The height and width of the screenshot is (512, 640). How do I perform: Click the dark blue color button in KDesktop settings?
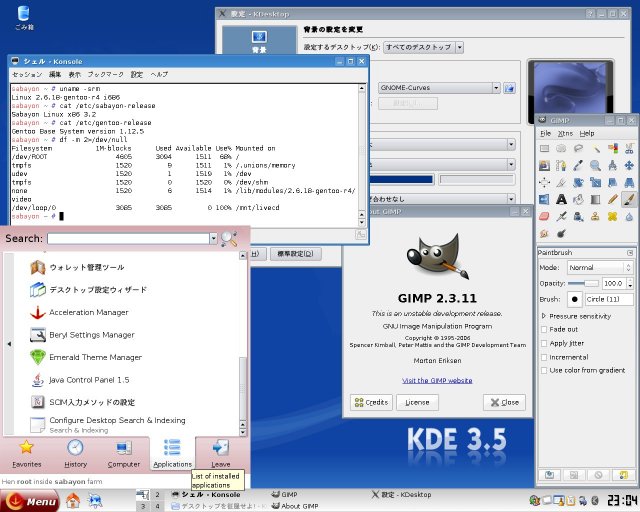click(401, 180)
